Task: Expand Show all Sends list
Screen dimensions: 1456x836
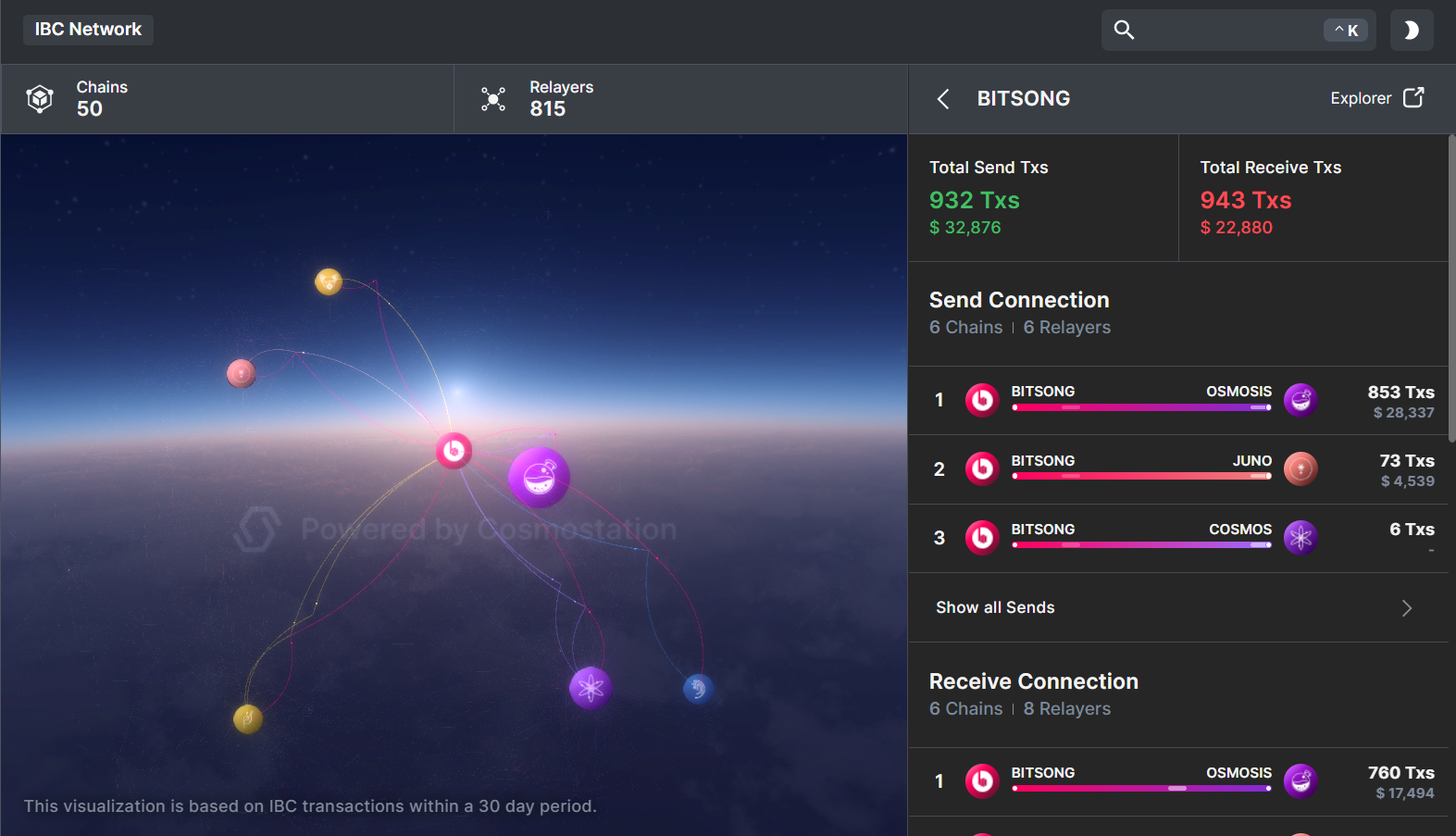Action: (995, 607)
